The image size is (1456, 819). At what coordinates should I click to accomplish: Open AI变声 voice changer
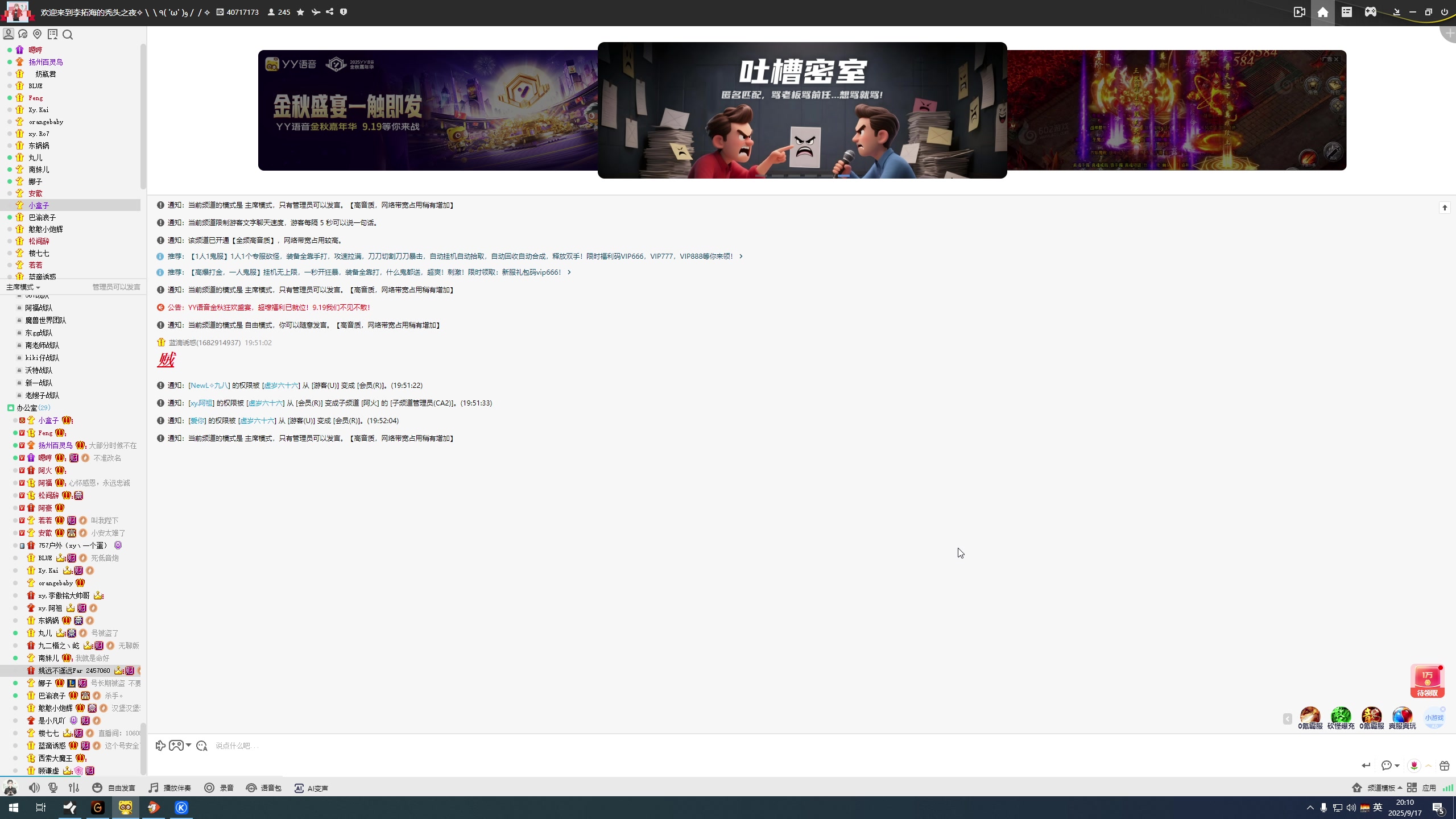(311, 788)
